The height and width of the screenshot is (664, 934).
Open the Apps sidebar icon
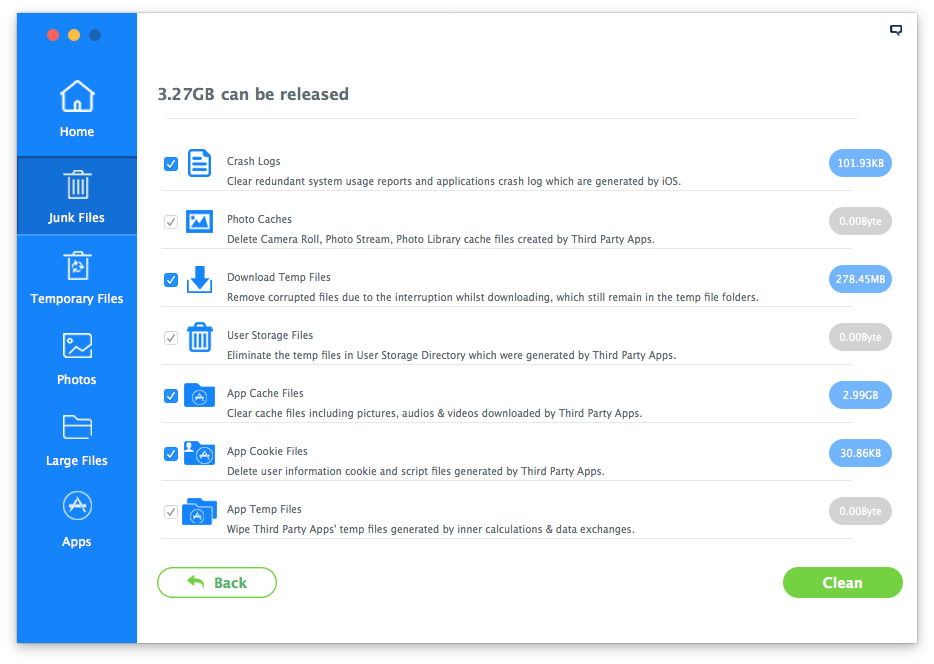pos(77,506)
